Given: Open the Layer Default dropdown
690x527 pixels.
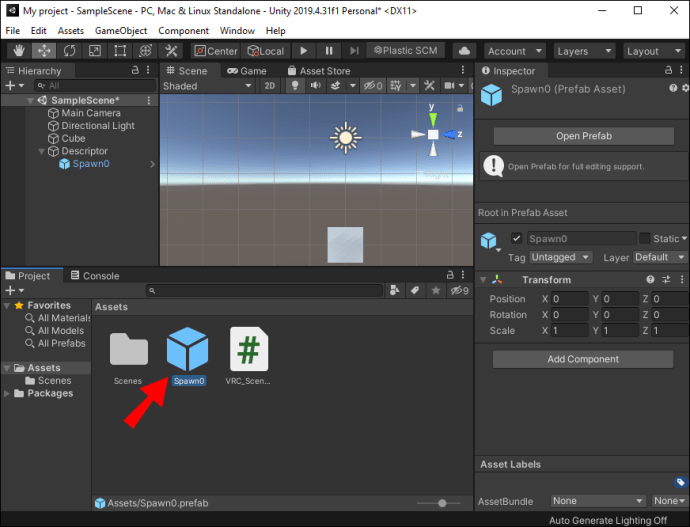Looking at the screenshot, I should point(660,257).
